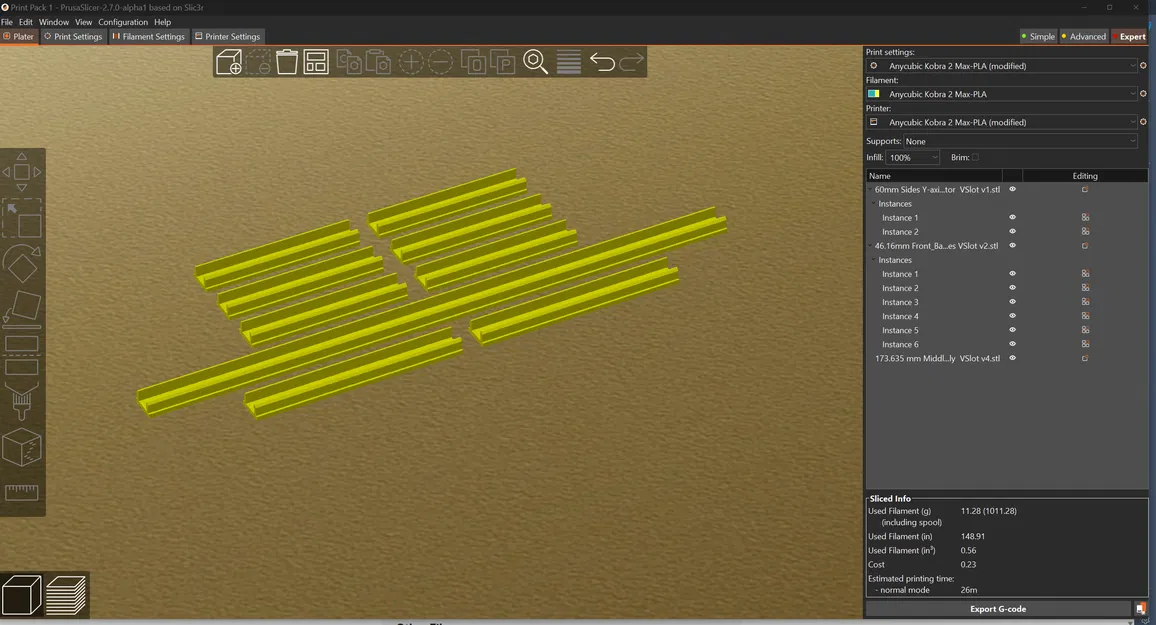Open the Filament preset dropdown
Viewport: 1156px width, 625px height.
(1002, 94)
